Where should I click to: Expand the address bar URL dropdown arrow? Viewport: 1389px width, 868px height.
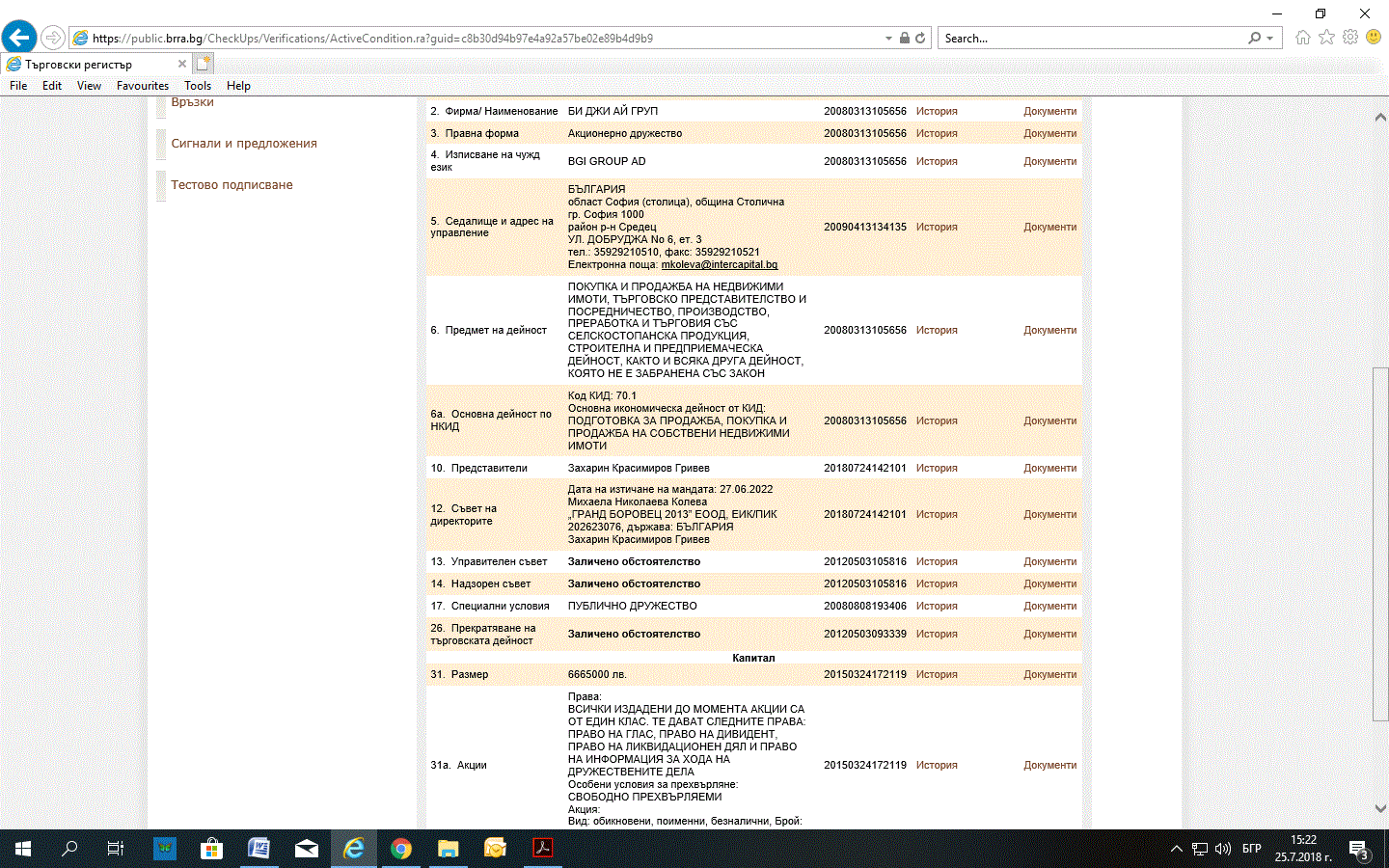[888, 39]
